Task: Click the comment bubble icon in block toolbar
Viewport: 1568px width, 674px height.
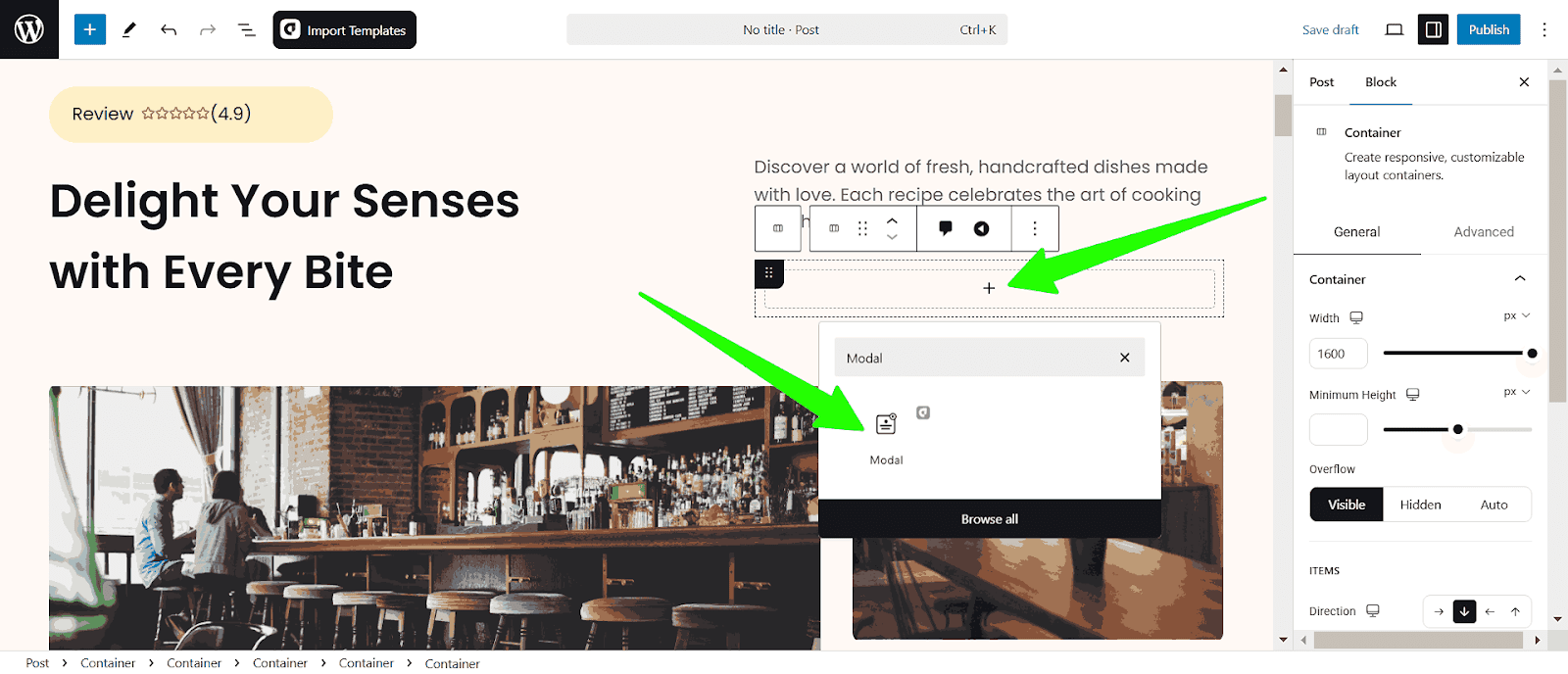Action: coord(945,228)
